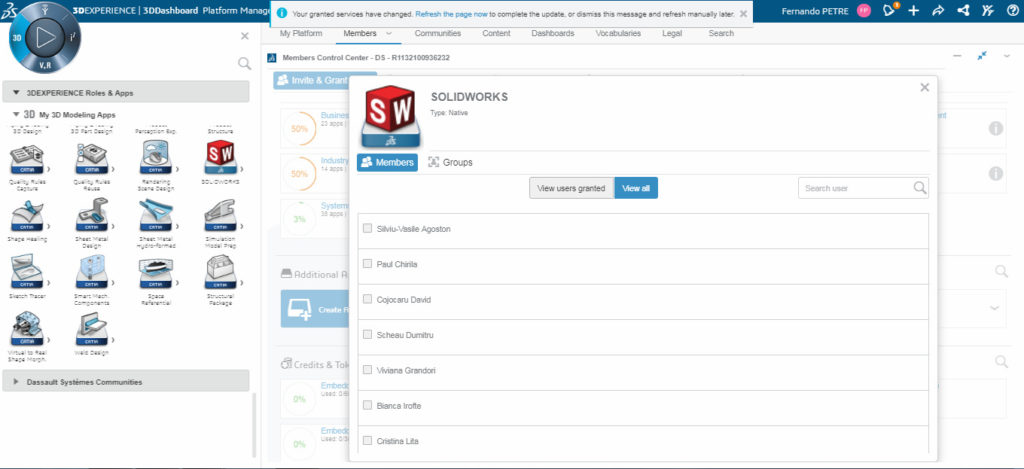
Task: Expand chevron beside SOLIDWORKS app icon
Action: pyautogui.click(x=244, y=170)
